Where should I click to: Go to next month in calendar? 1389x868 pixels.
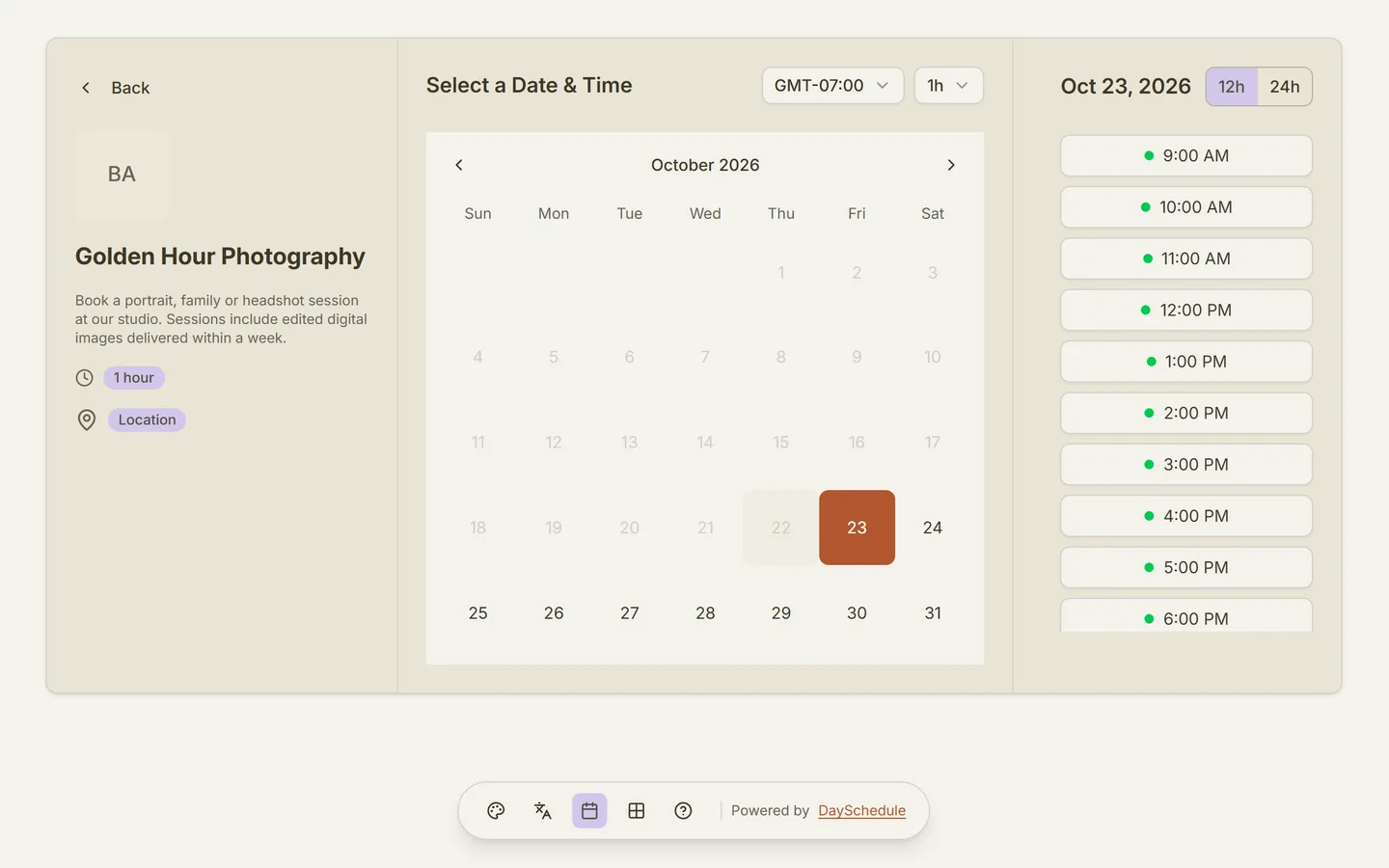(951, 165)
